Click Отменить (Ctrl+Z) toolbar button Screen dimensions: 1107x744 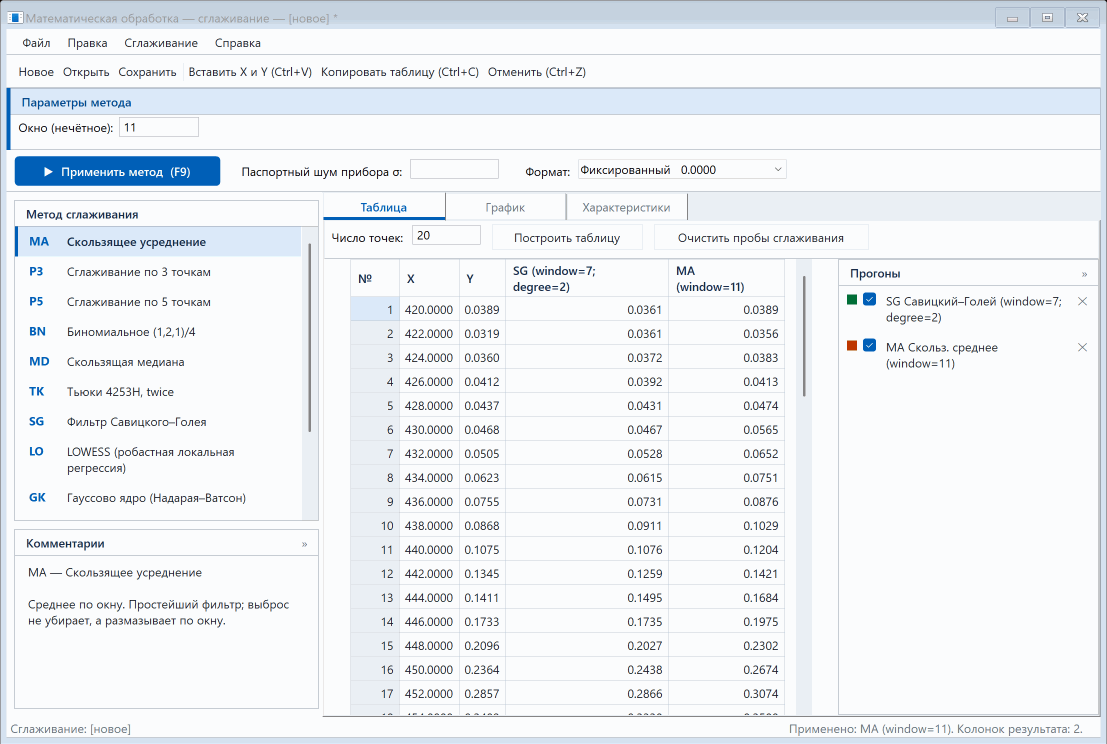(x=537, y=72)
